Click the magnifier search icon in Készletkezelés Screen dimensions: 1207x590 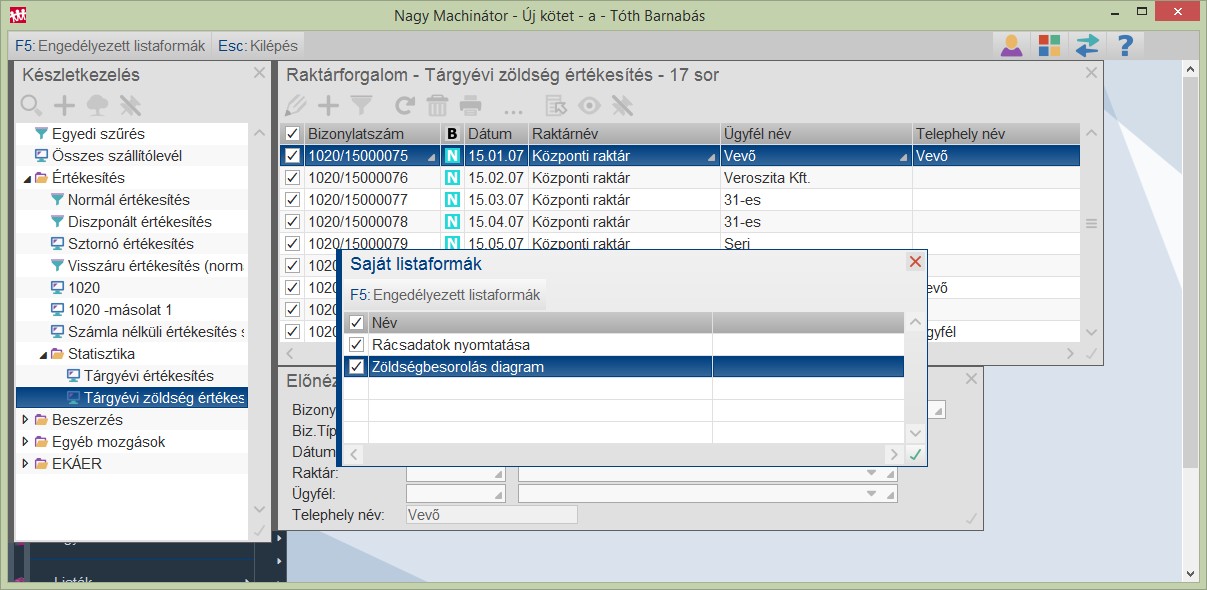31,105
